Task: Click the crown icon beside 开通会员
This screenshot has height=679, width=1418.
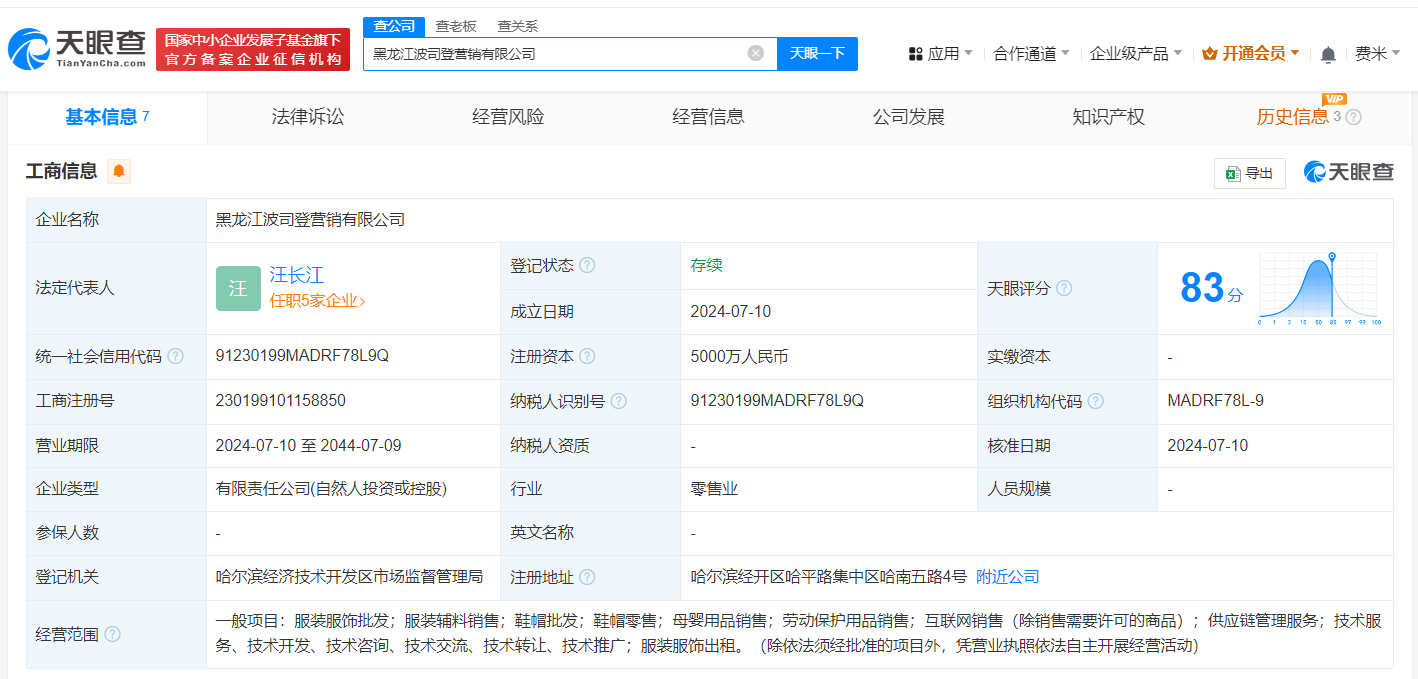Action: [x=1209, y=53]
